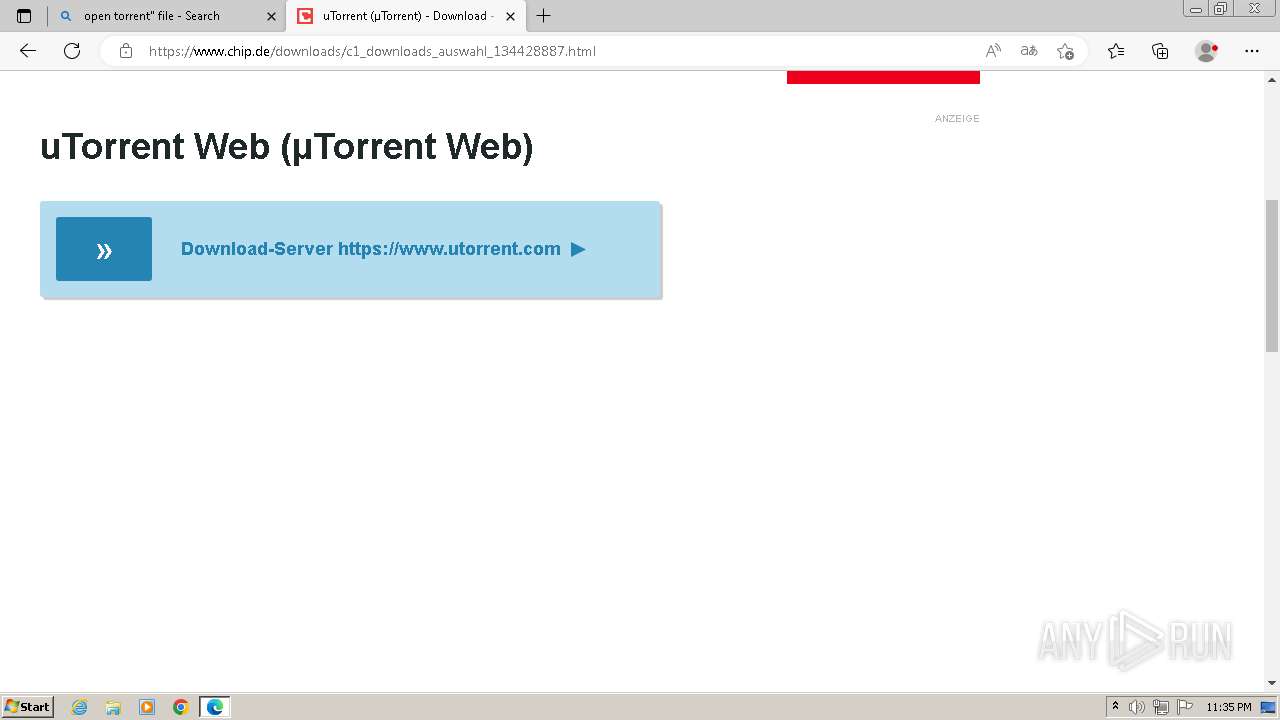Select the Microsoft Edge taskbar button
This screenshot has height=720, width=1280.
click(x=215, y=707)
